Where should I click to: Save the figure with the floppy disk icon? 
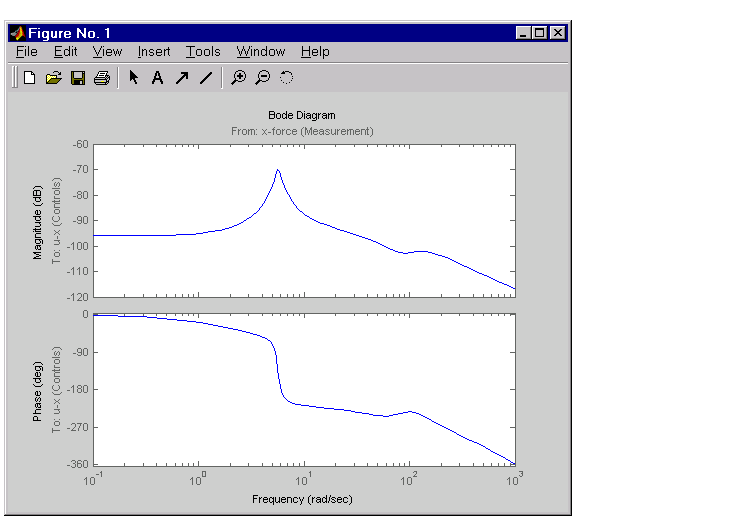pyautogui.click(x=78, y=77)
